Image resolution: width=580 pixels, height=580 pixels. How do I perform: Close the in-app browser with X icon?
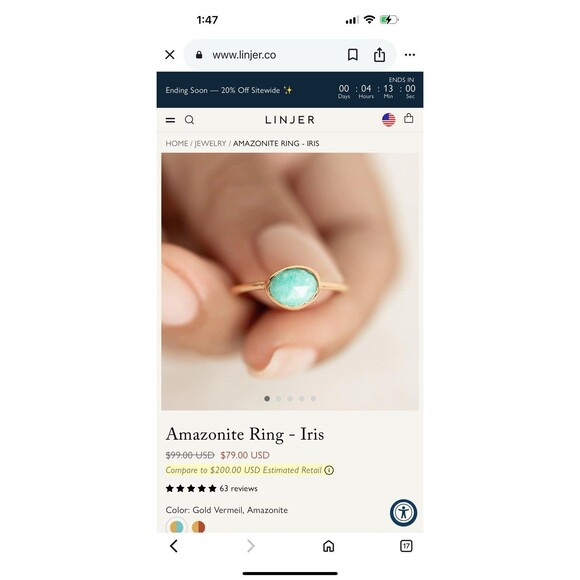pyautogui.click(x=170, y=55)
